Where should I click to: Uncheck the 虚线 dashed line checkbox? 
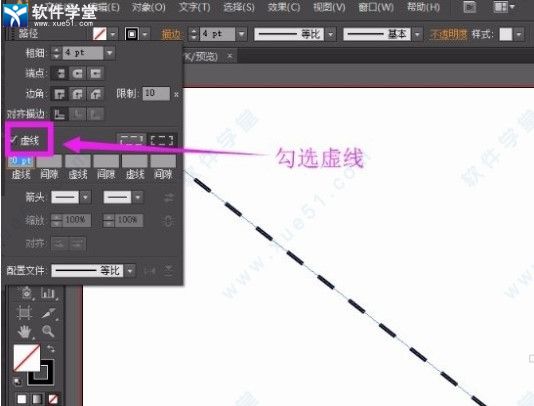pos(14,140)
